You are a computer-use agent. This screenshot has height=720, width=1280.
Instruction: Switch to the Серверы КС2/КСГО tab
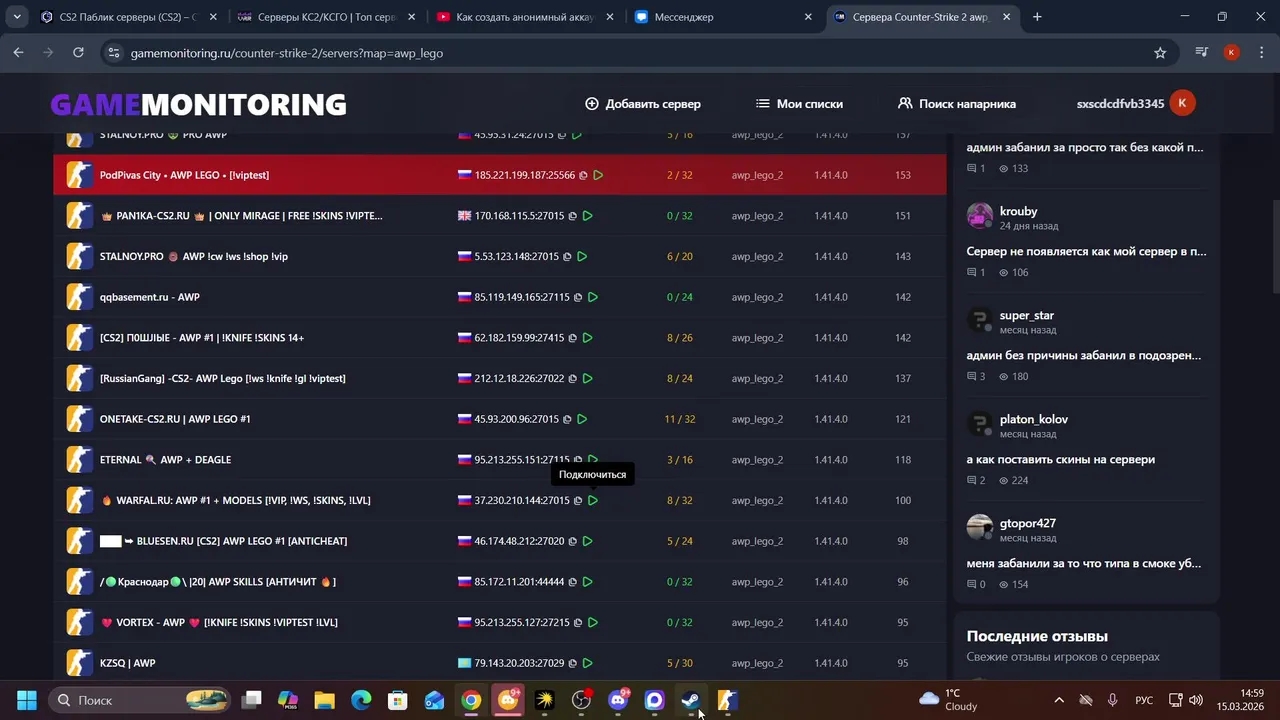[327, 17]
